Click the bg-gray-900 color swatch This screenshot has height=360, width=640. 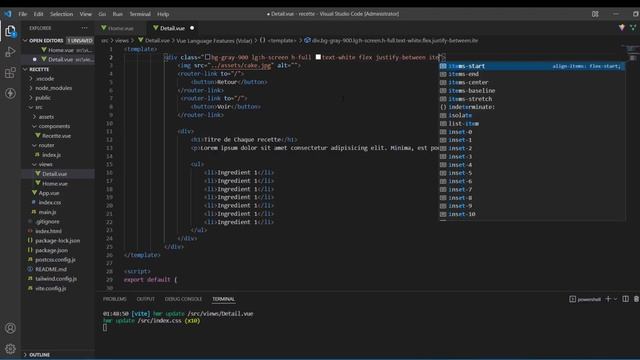(208, 57)
